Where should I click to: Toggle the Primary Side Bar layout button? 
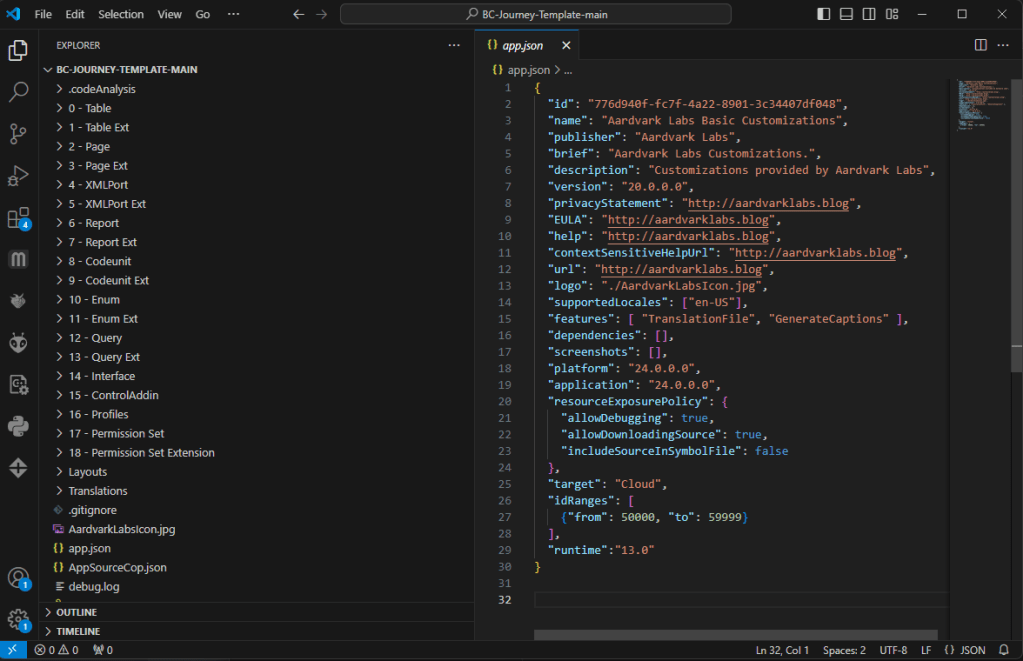(x=823, y=15)
